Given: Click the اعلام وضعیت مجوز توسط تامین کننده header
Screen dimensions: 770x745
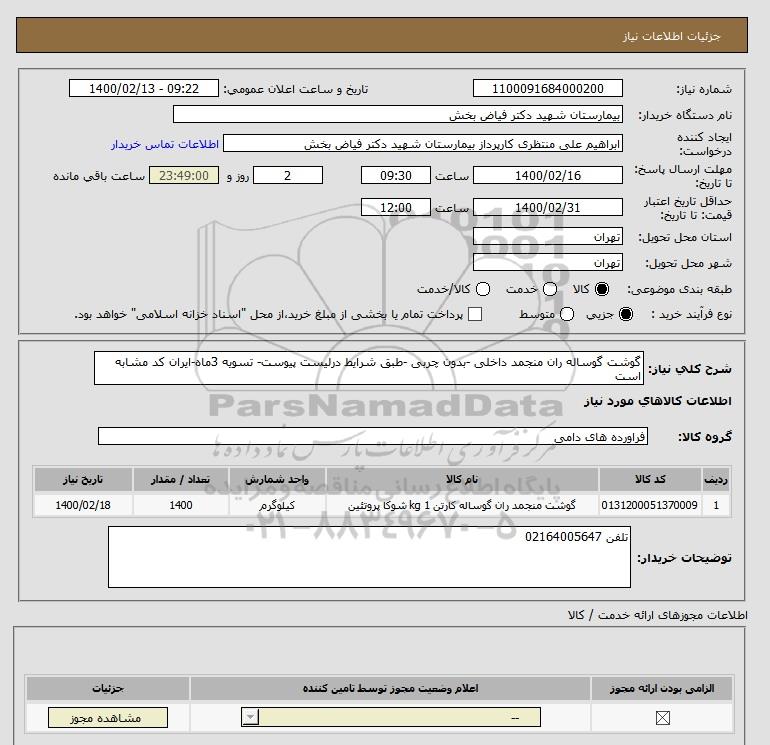Looking at the screenshot, I should tap(390, 689).
